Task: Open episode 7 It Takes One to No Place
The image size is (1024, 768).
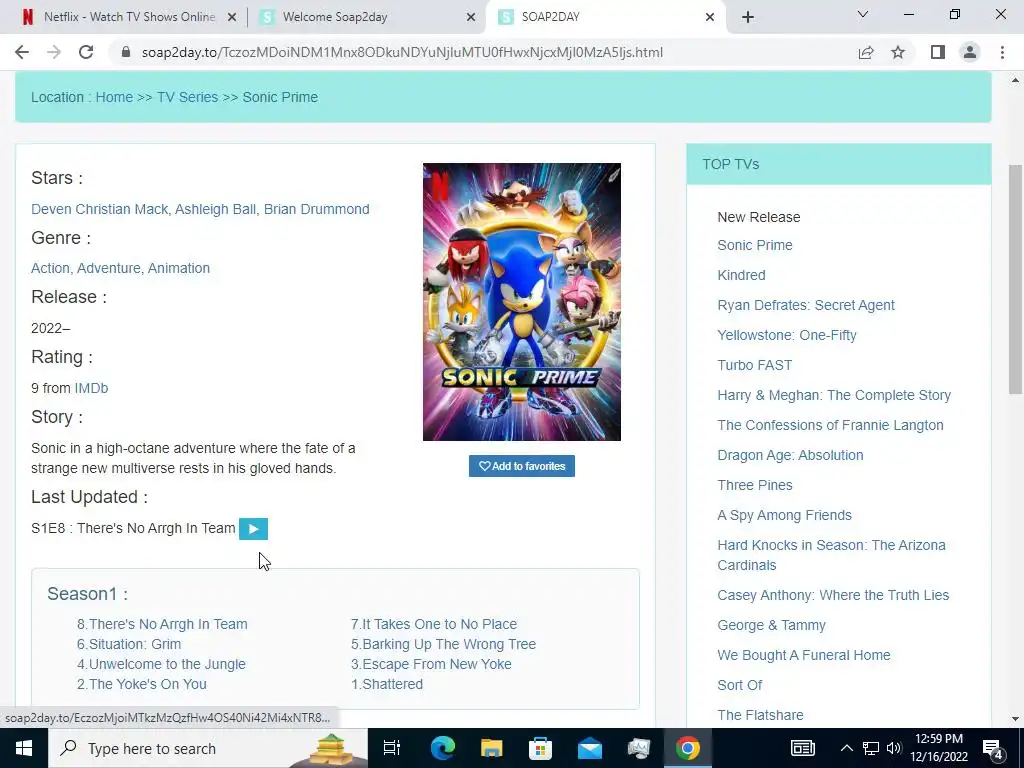Action: point(434,624)
